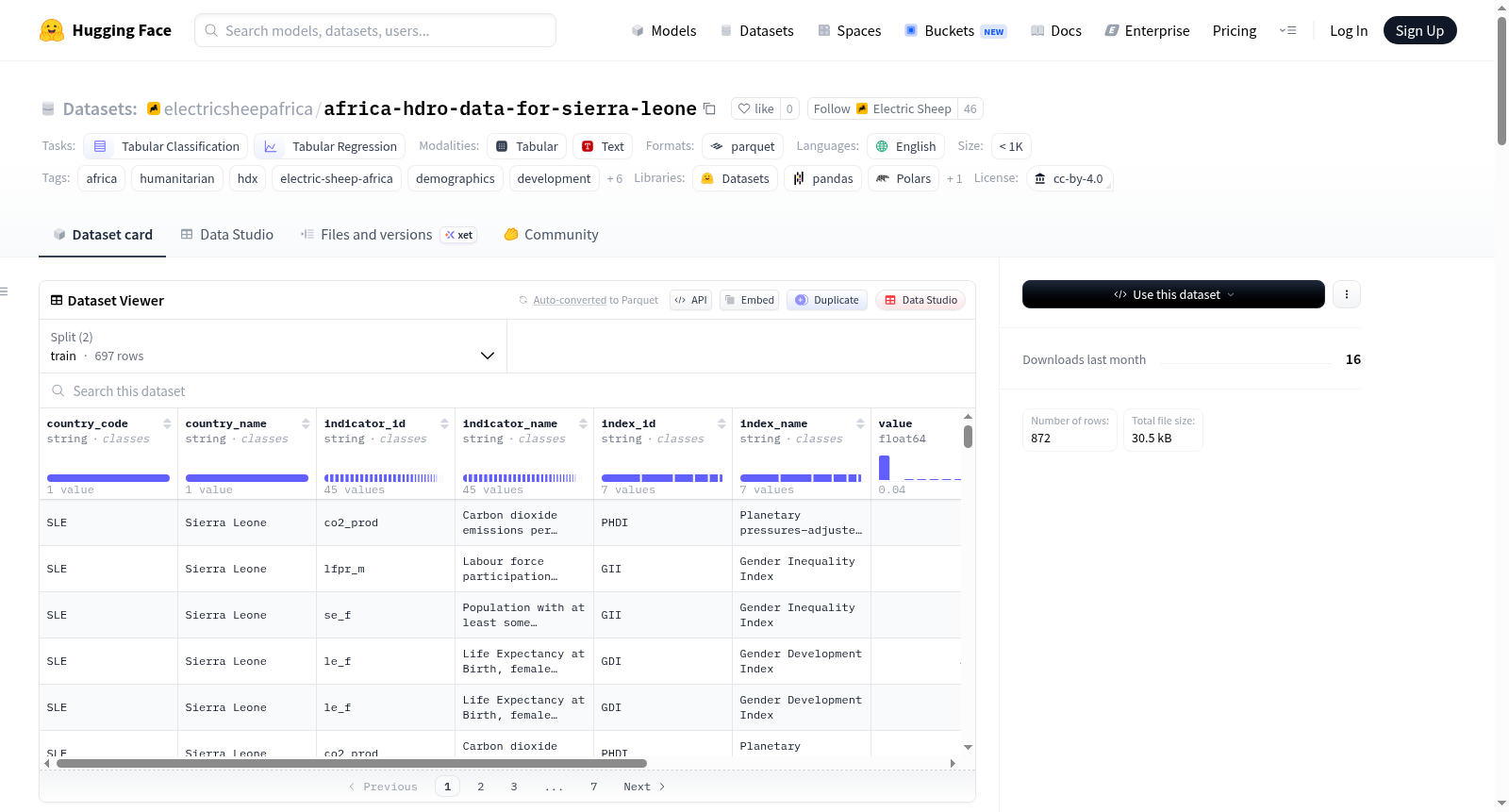Go to page 3 of the table
This screenshot has height=812, width=1509.
[514, 787]
